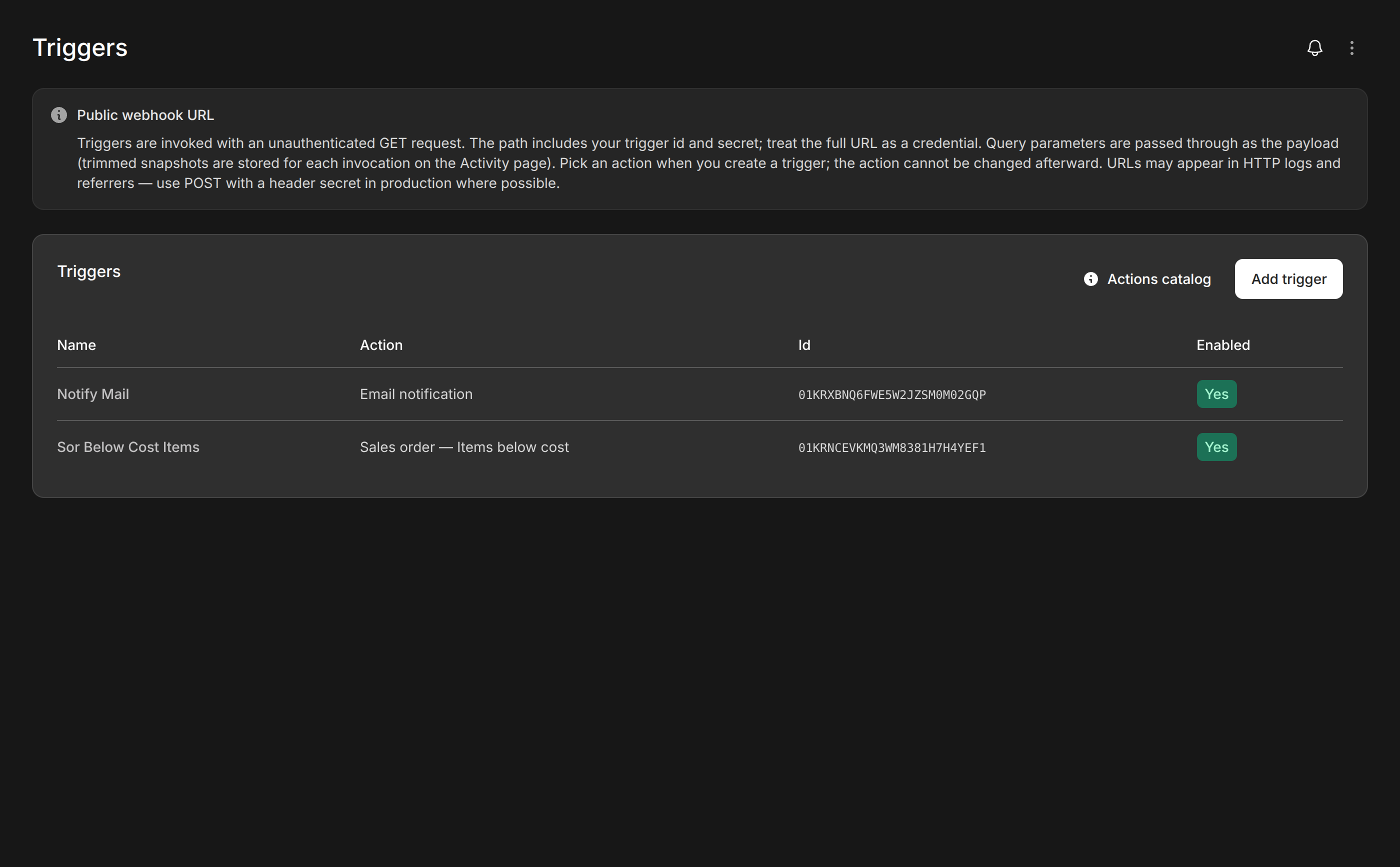Open the Notify Mail trigger

[93, 394]
